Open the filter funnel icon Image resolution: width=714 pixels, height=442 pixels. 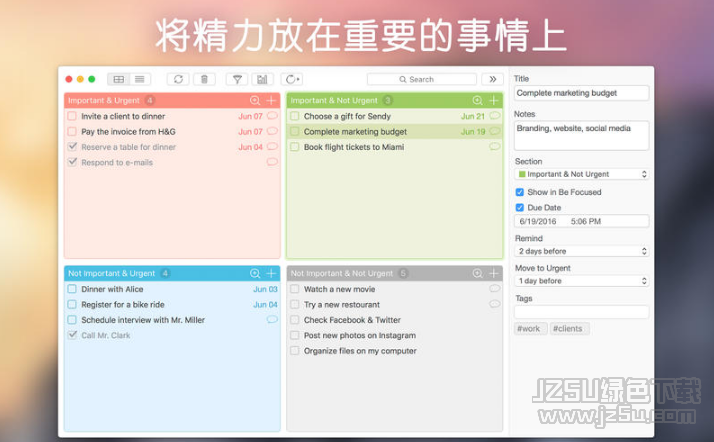click(237, 79)
